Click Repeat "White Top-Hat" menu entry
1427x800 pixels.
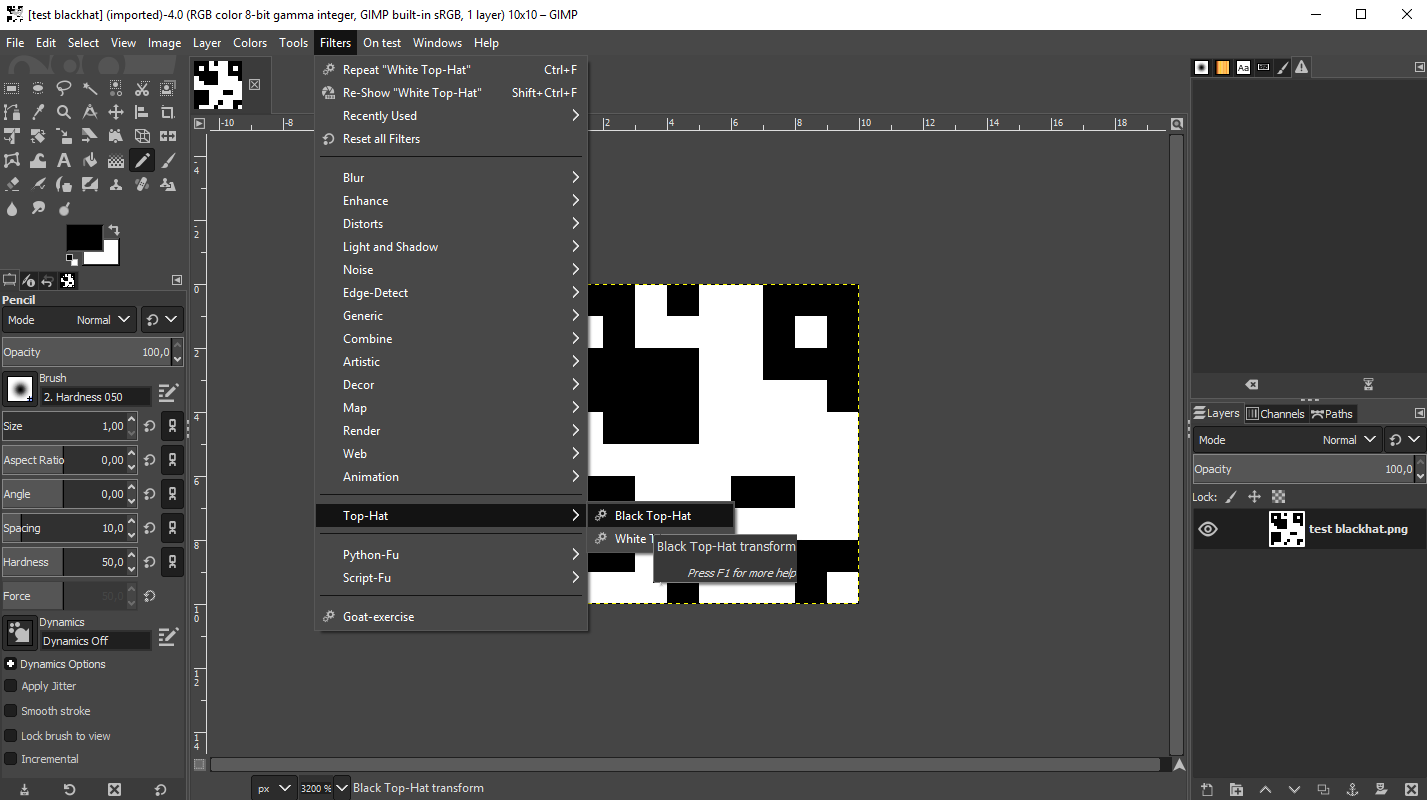451,70
